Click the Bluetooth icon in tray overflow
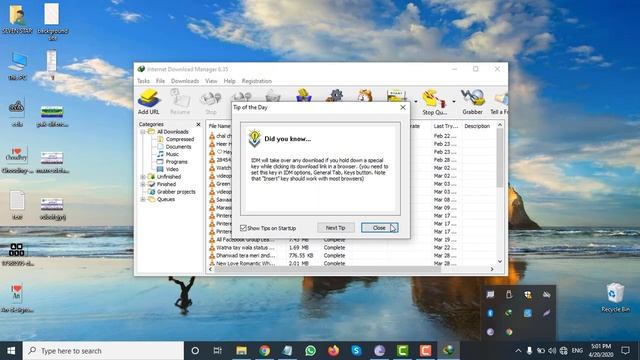 [490, 313]
